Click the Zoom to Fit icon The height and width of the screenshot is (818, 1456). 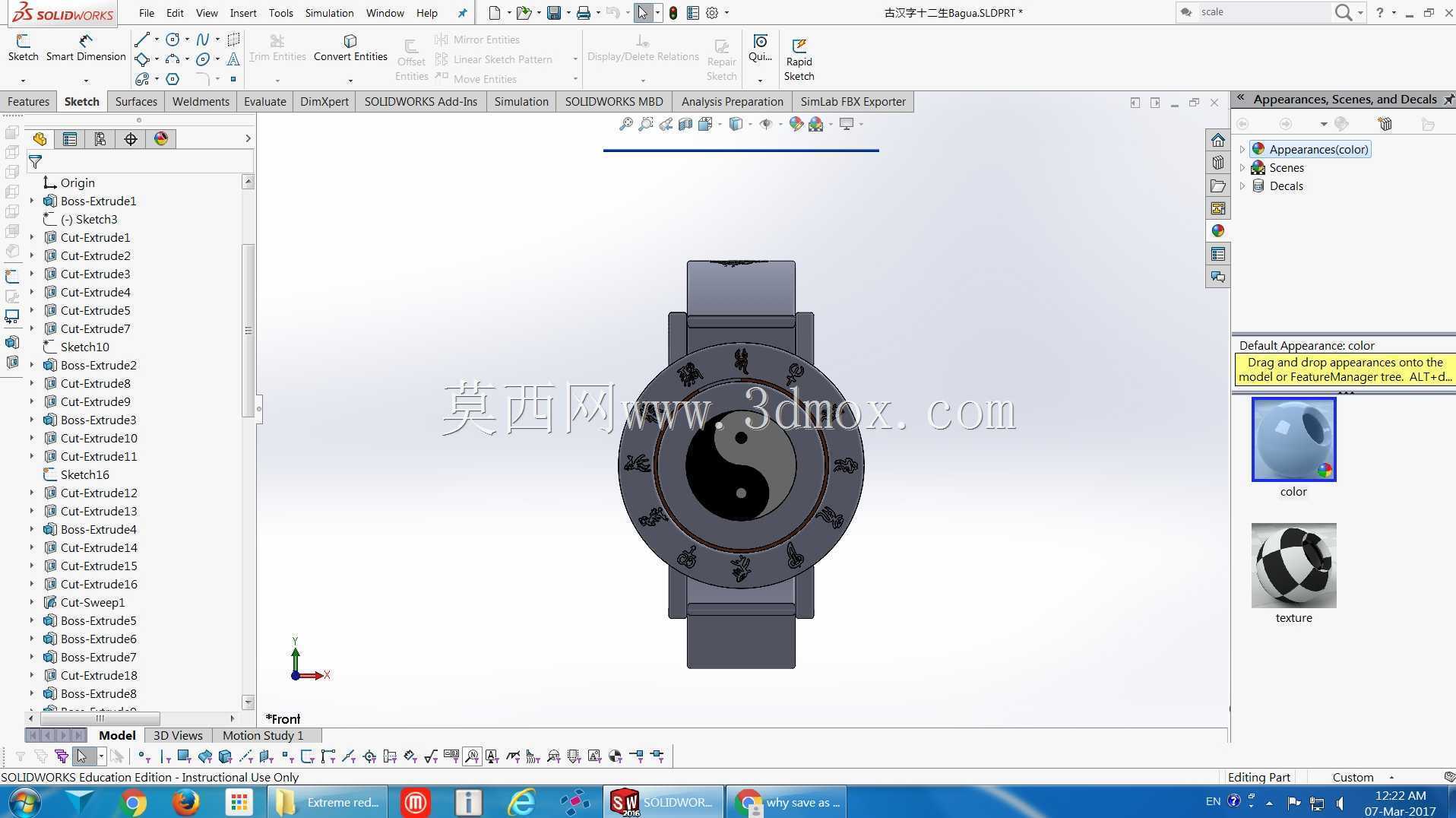click(x=626, y=124)
